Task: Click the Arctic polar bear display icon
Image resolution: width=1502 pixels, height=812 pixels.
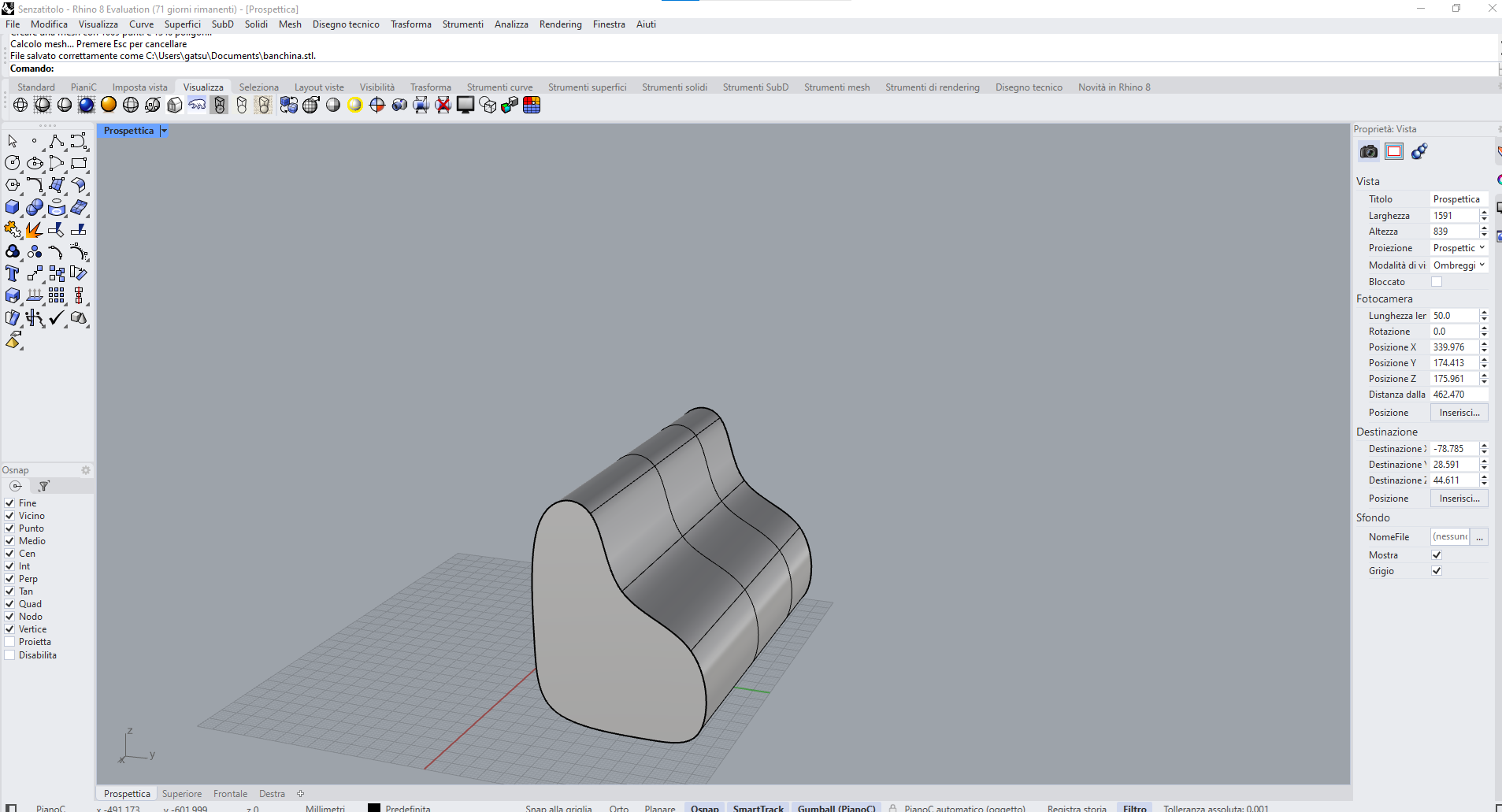Action: [x=197, y=105]
